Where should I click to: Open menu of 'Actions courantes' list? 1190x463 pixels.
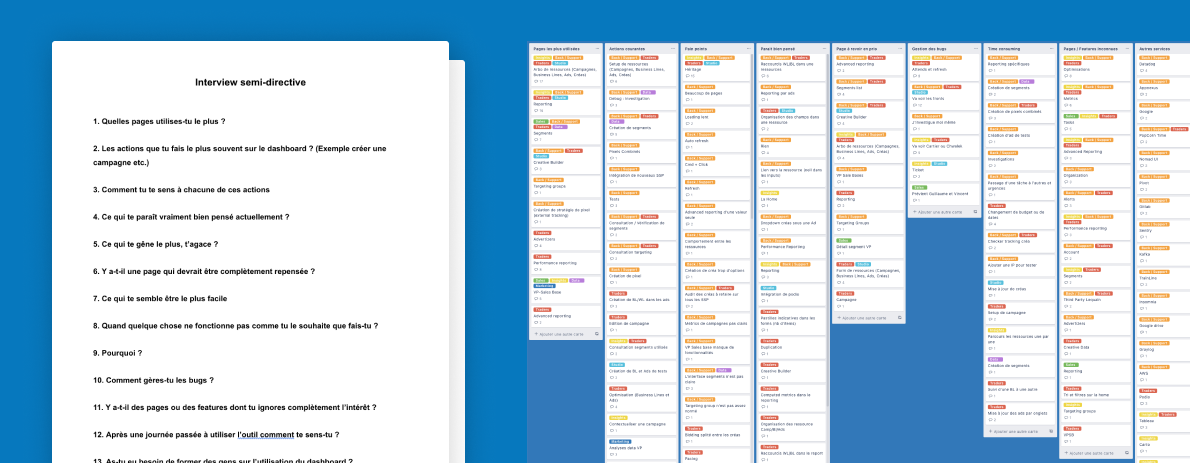click(x=673, y=49)
